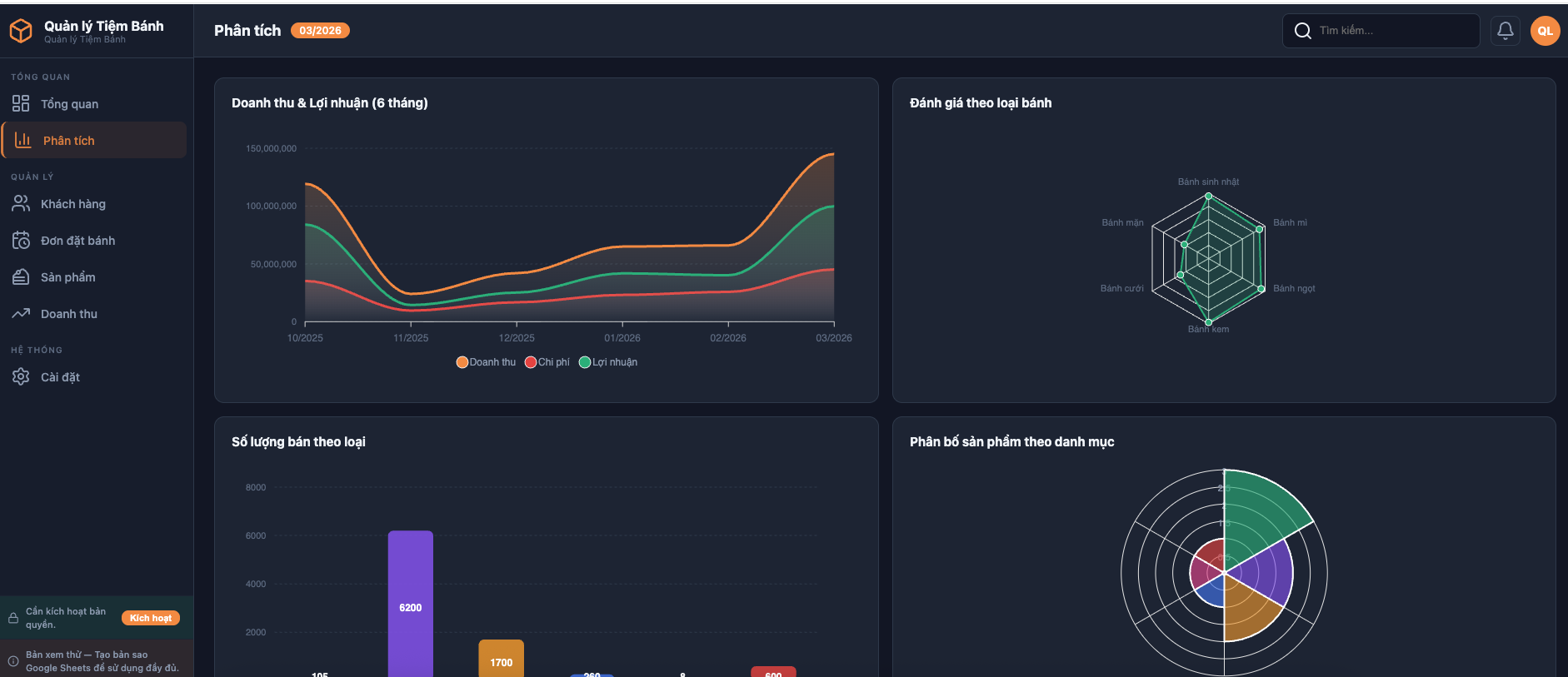Click the orange cube app logo
Image resolution: width=1568 pixels, height=677 pixels.
tap(21, 31)
